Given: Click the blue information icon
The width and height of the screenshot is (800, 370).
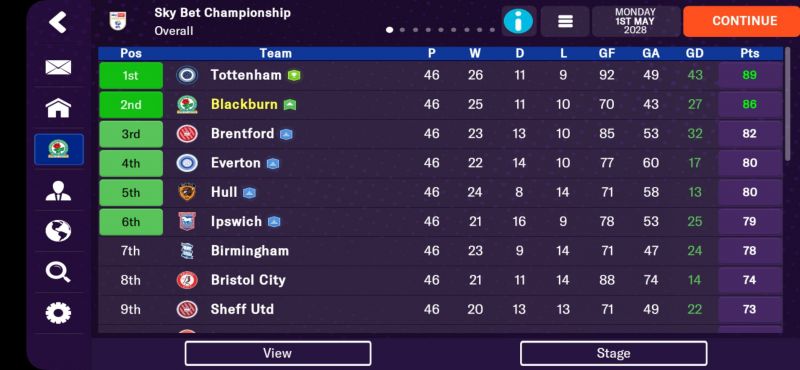Looking at the screenshot, I should pyautogui.click(x=518, y=21).
